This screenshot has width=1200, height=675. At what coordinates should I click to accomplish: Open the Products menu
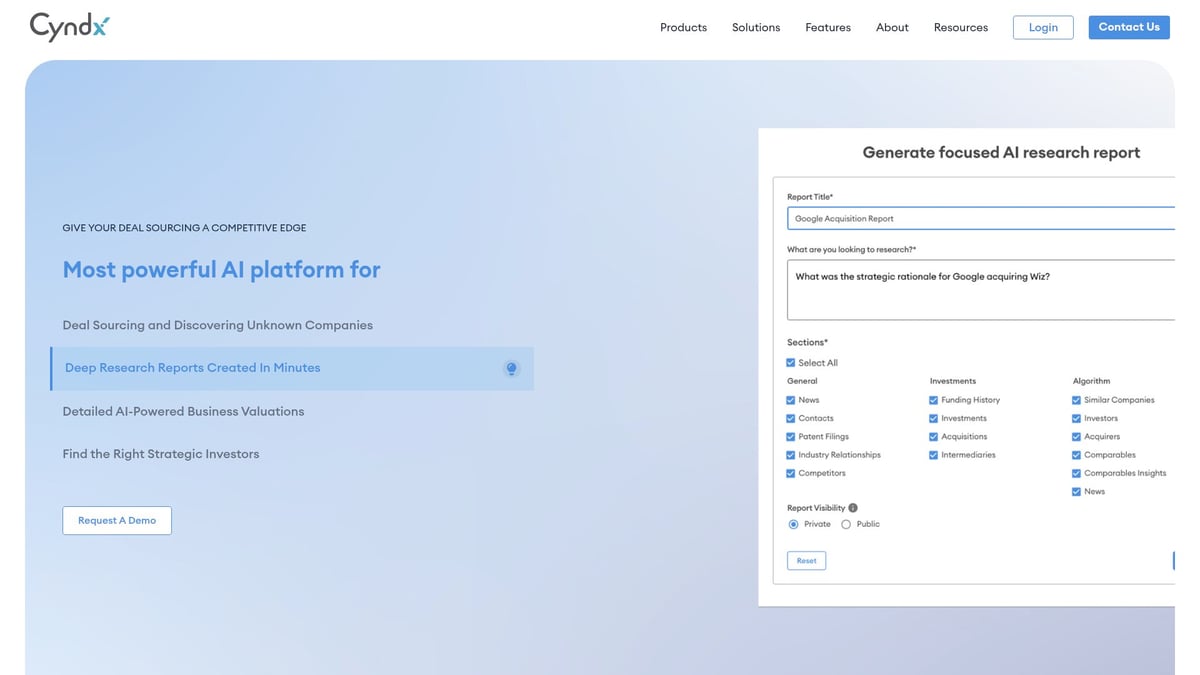[x=683, y=27]
